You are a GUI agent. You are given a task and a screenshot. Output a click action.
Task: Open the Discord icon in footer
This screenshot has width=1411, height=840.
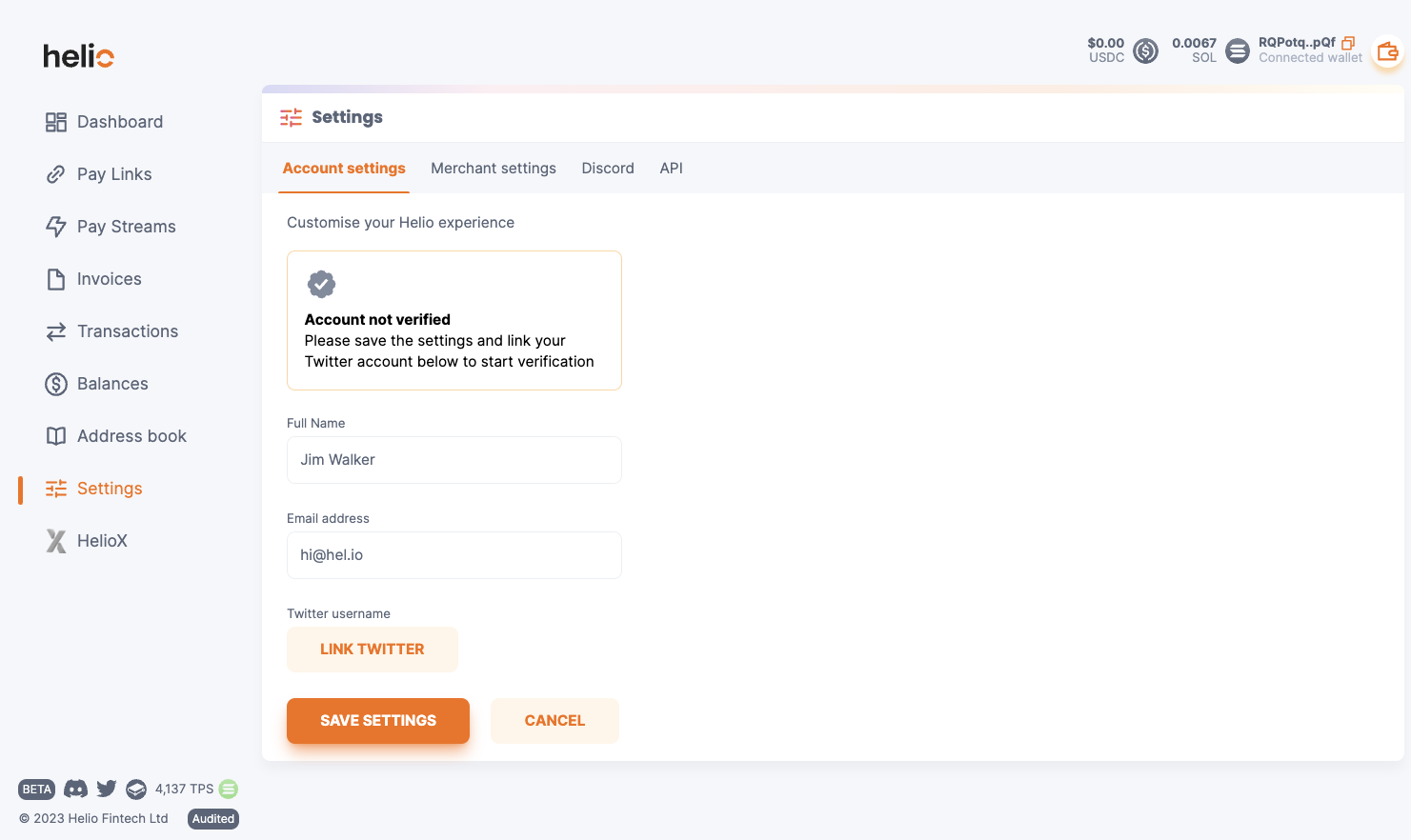[x=75, y=789]
